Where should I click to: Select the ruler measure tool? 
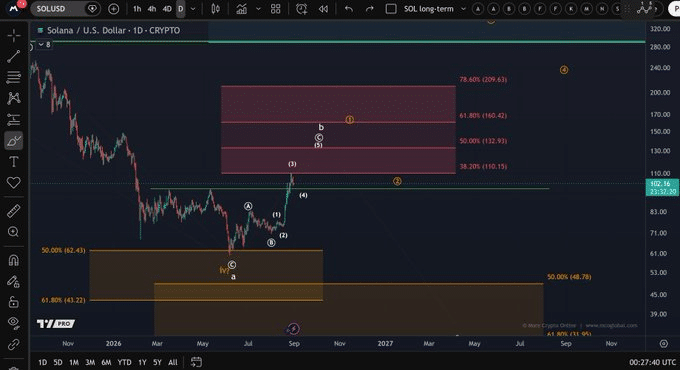[x=13, y=211]
